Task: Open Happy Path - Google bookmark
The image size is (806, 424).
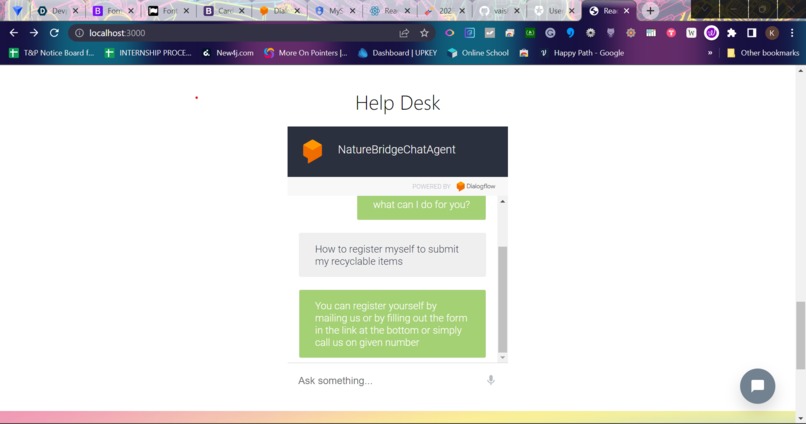Action: click(582, 53)
